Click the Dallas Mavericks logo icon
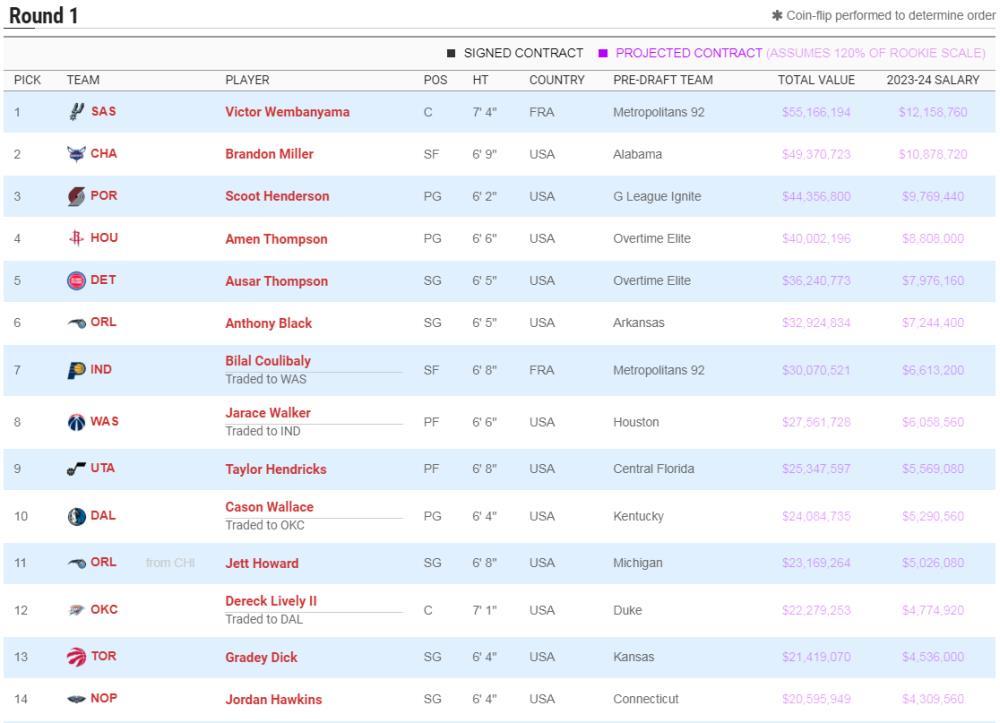 click(x=76, y=516)
